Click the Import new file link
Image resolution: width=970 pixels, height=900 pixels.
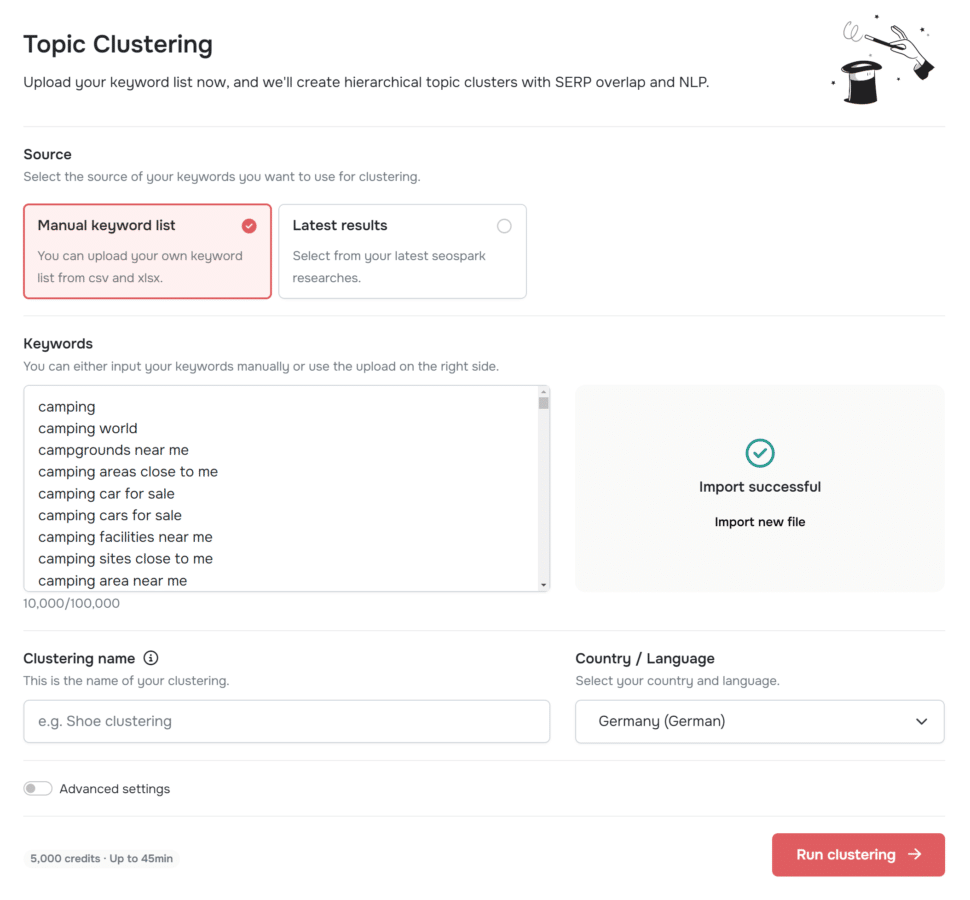coord(760,521)
